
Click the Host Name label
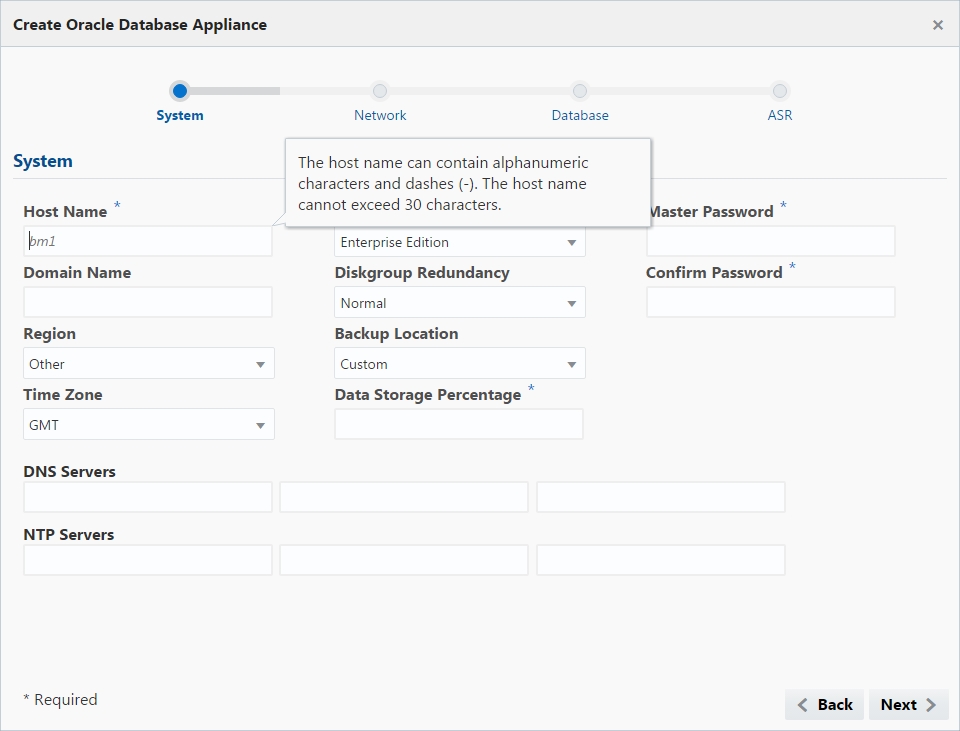coord(65,212)
